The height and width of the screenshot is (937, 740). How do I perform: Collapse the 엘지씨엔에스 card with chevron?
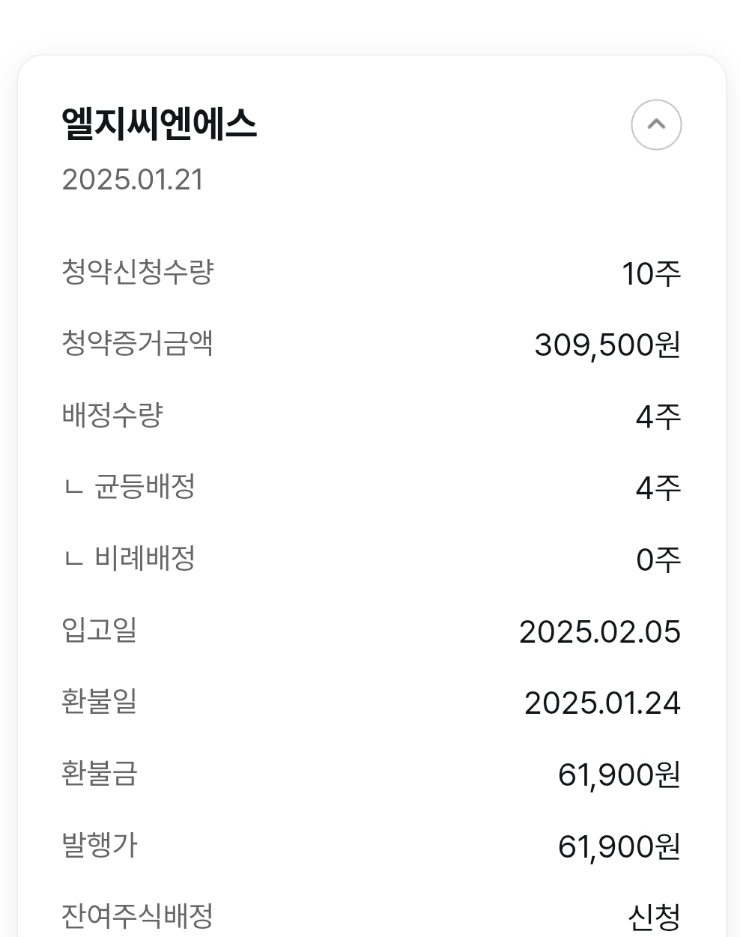coord(656,124)
